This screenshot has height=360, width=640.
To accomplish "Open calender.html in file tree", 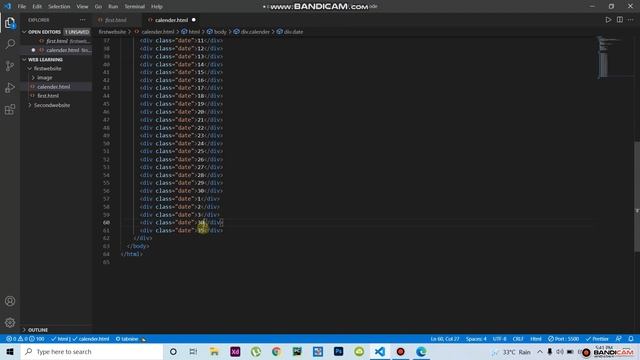I will 53,87.
